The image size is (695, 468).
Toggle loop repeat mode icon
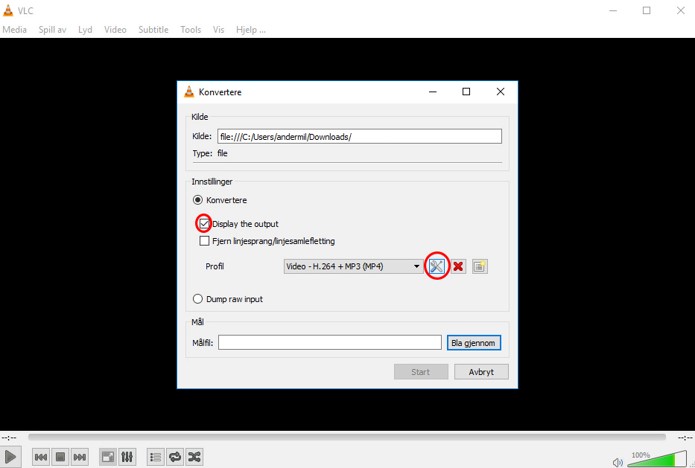point(175,456)
